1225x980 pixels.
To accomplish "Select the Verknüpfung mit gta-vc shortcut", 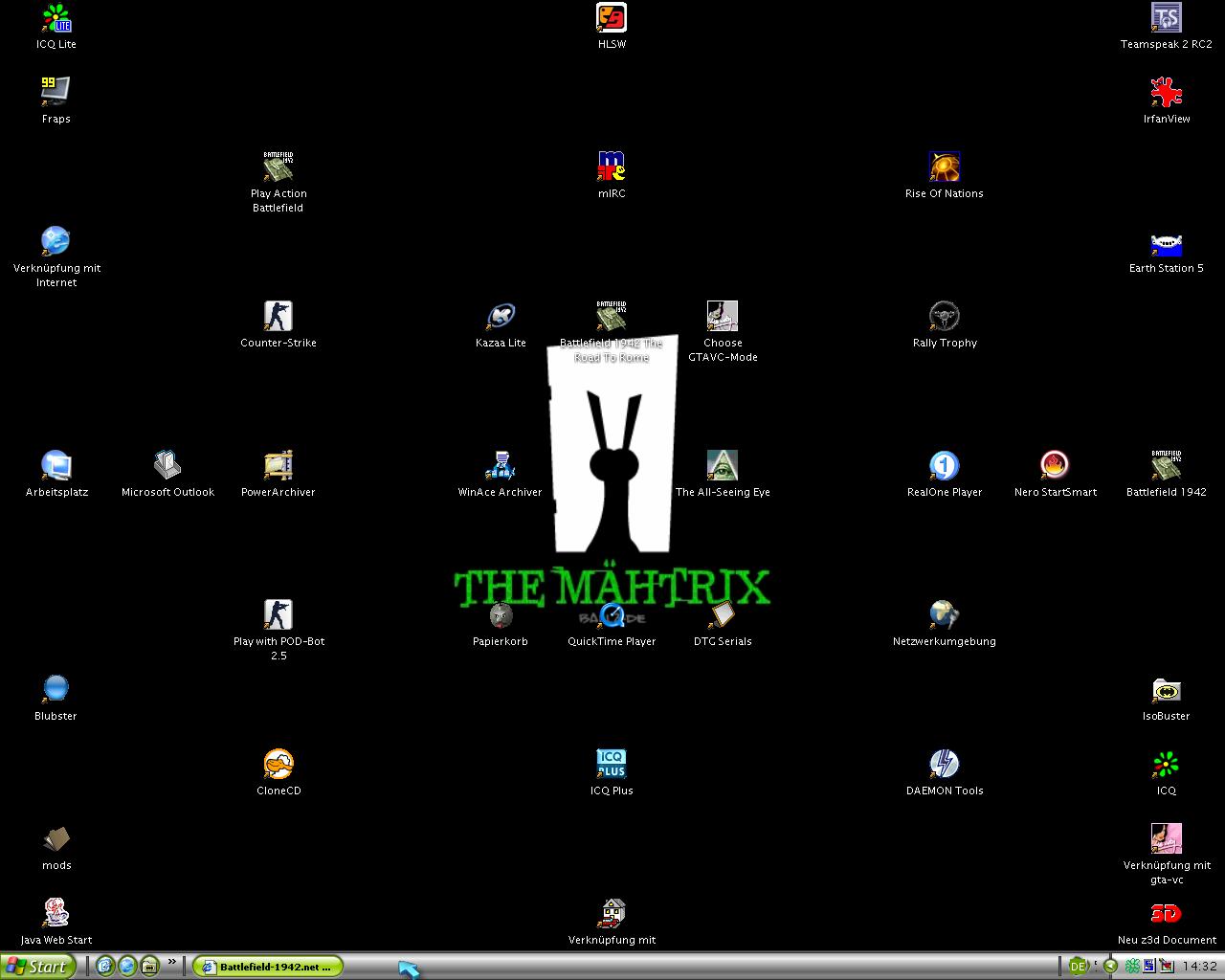I will tap(1166, 854).
